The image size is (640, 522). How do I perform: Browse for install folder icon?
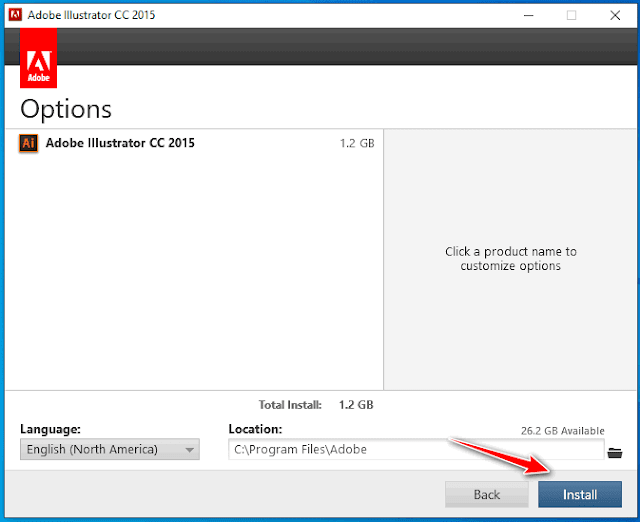point(615,452)
